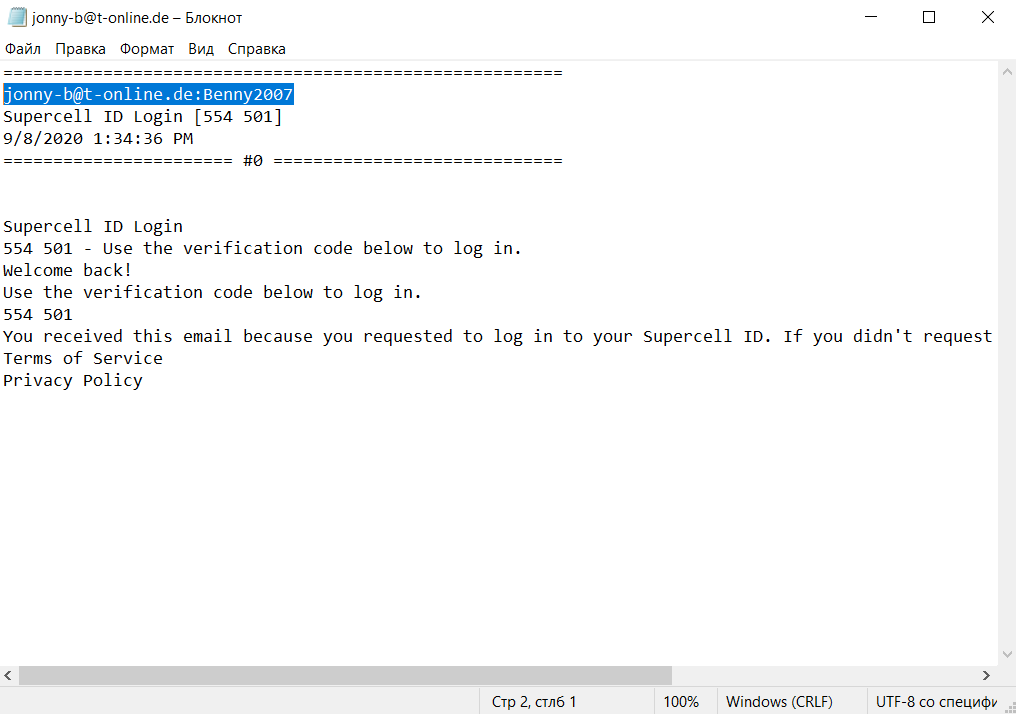Click the horizontal scrollbar thumb
This screenshot has width=1016, height=714.
345,676
